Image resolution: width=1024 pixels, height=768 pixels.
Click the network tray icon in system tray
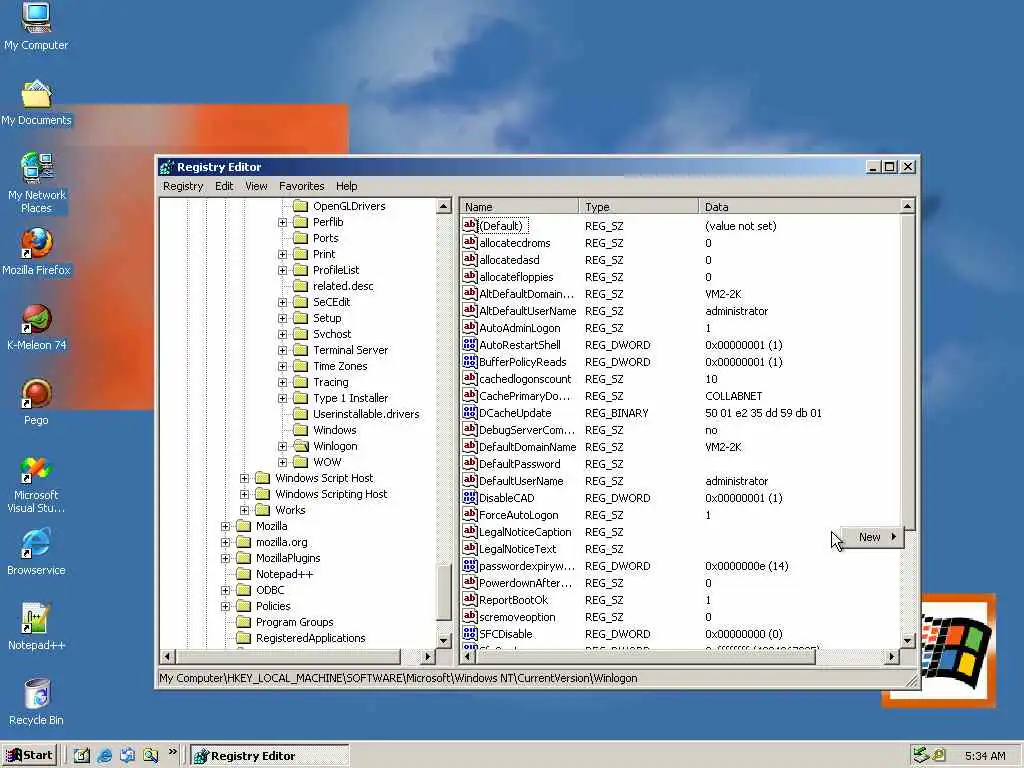[x=921, y=755]
